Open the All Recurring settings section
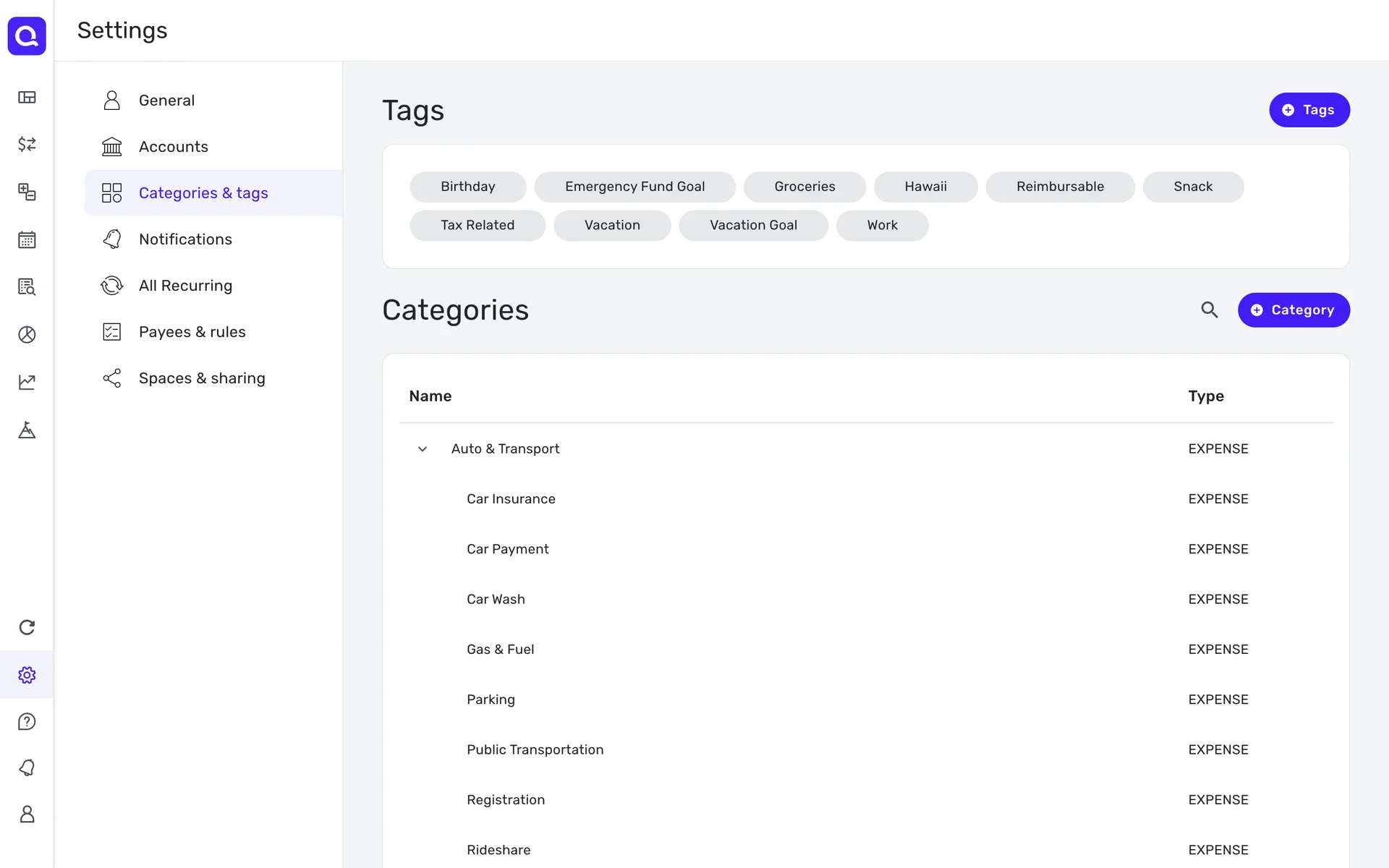Screen dimensions: 1389x868 tap(185, 286)
